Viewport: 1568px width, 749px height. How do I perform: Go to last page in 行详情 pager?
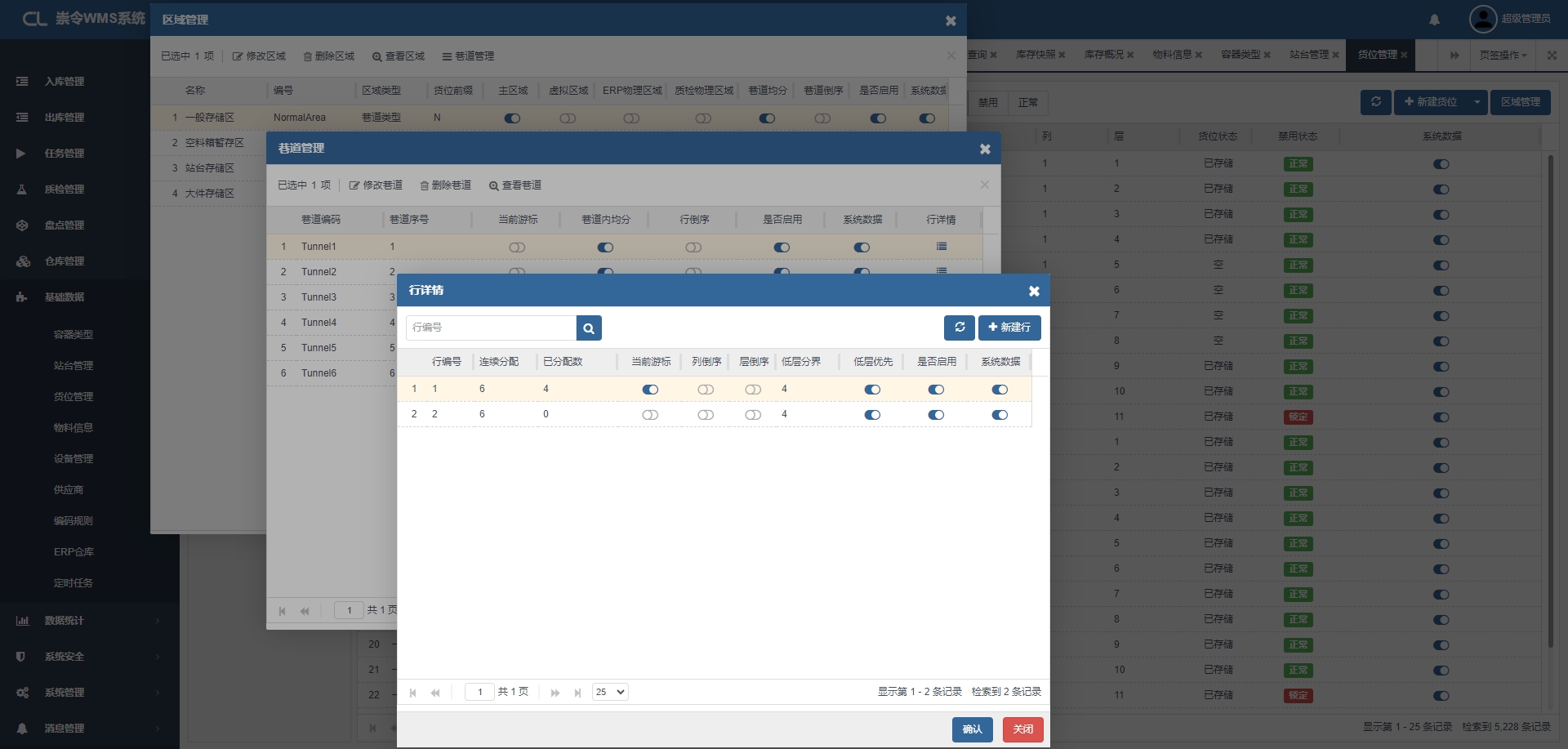click(x=577, y=693)
